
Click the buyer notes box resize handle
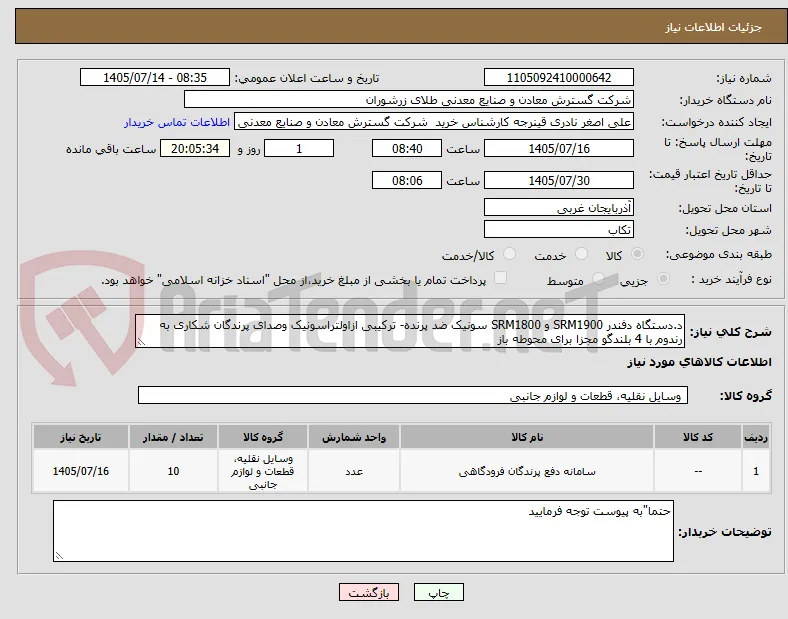(59, 556)
